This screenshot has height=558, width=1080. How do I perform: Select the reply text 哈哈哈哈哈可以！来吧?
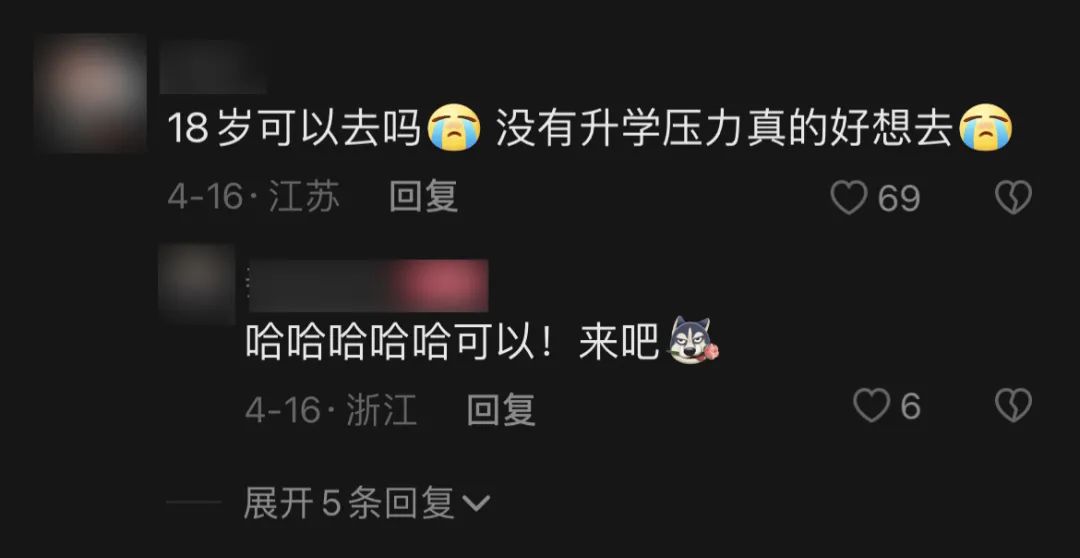tap(453, 341)
